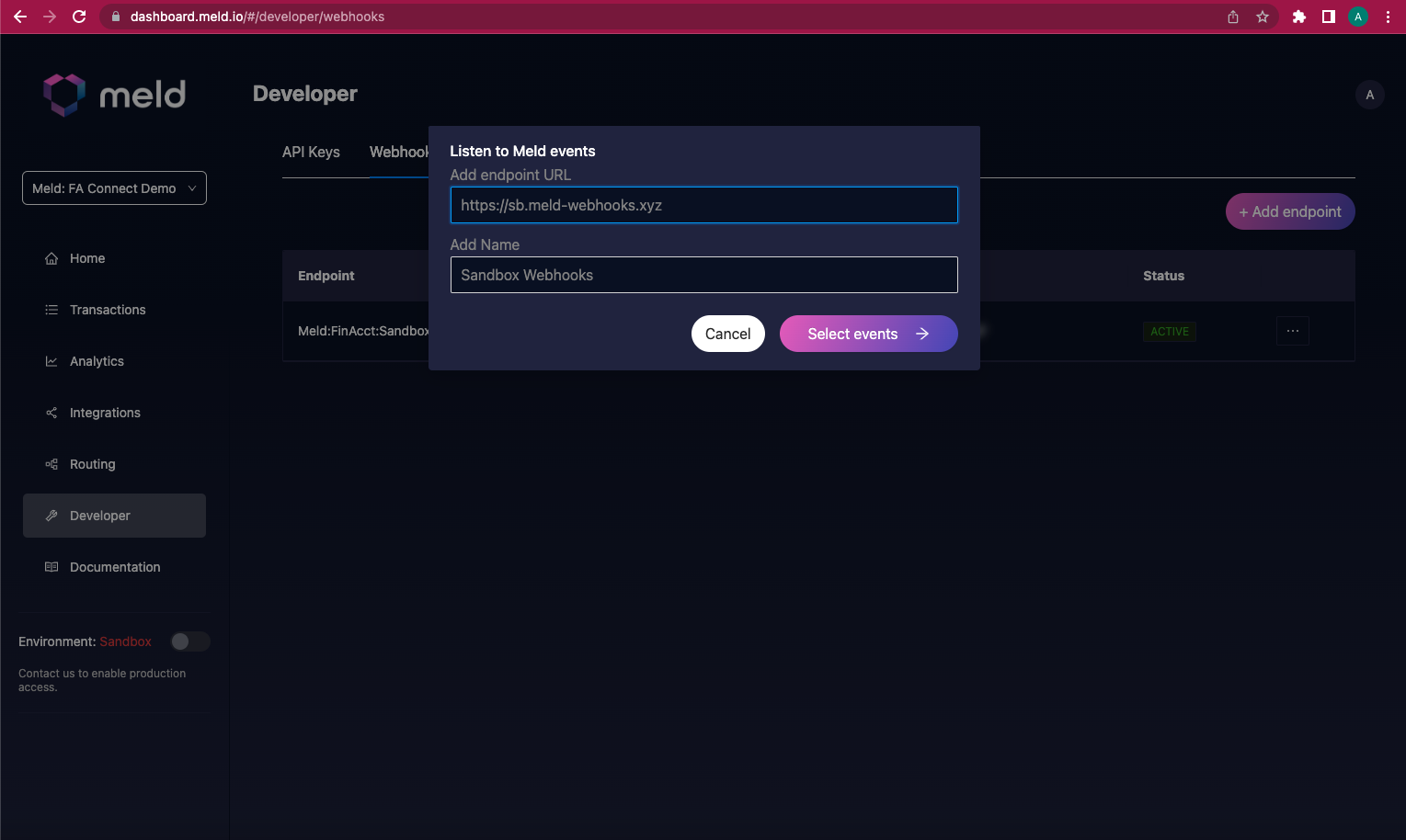Toggle browser side panel icon
The image size is (1406, 840).
(x=1329, y=17)
